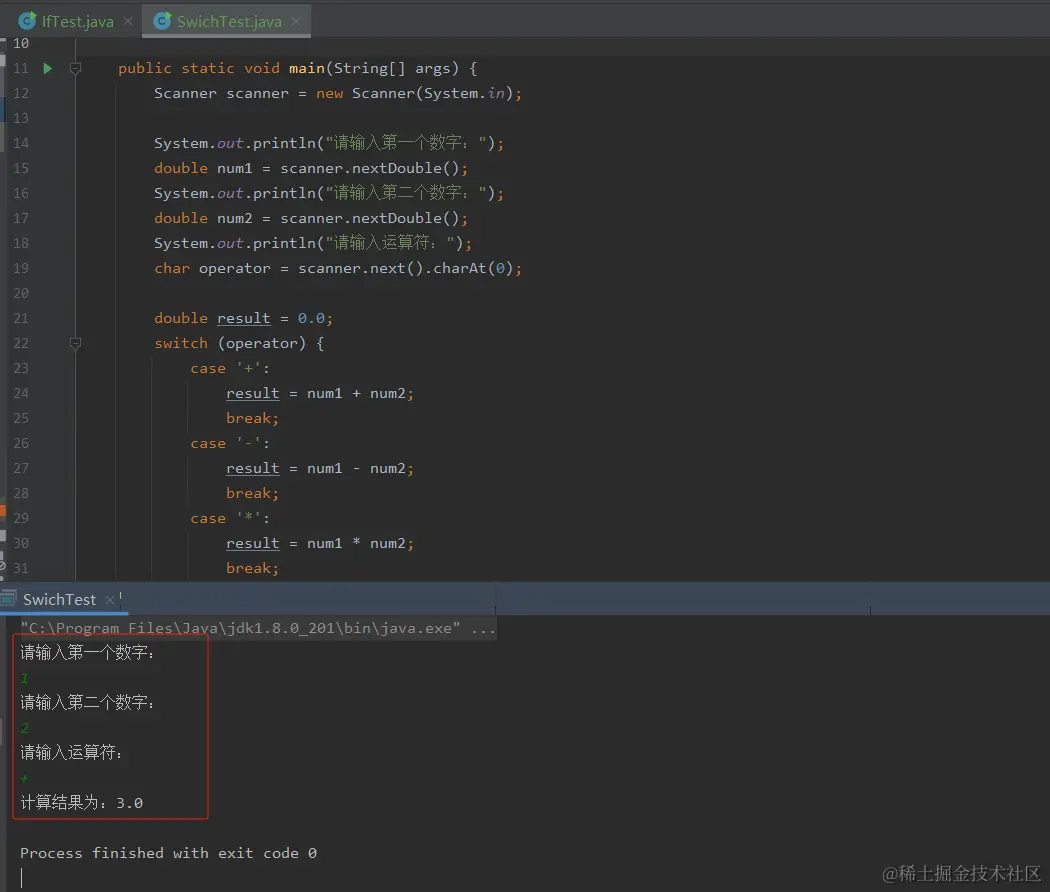Click 'charAt' on line 19
Screen dimensions: 1050x892
459,269
